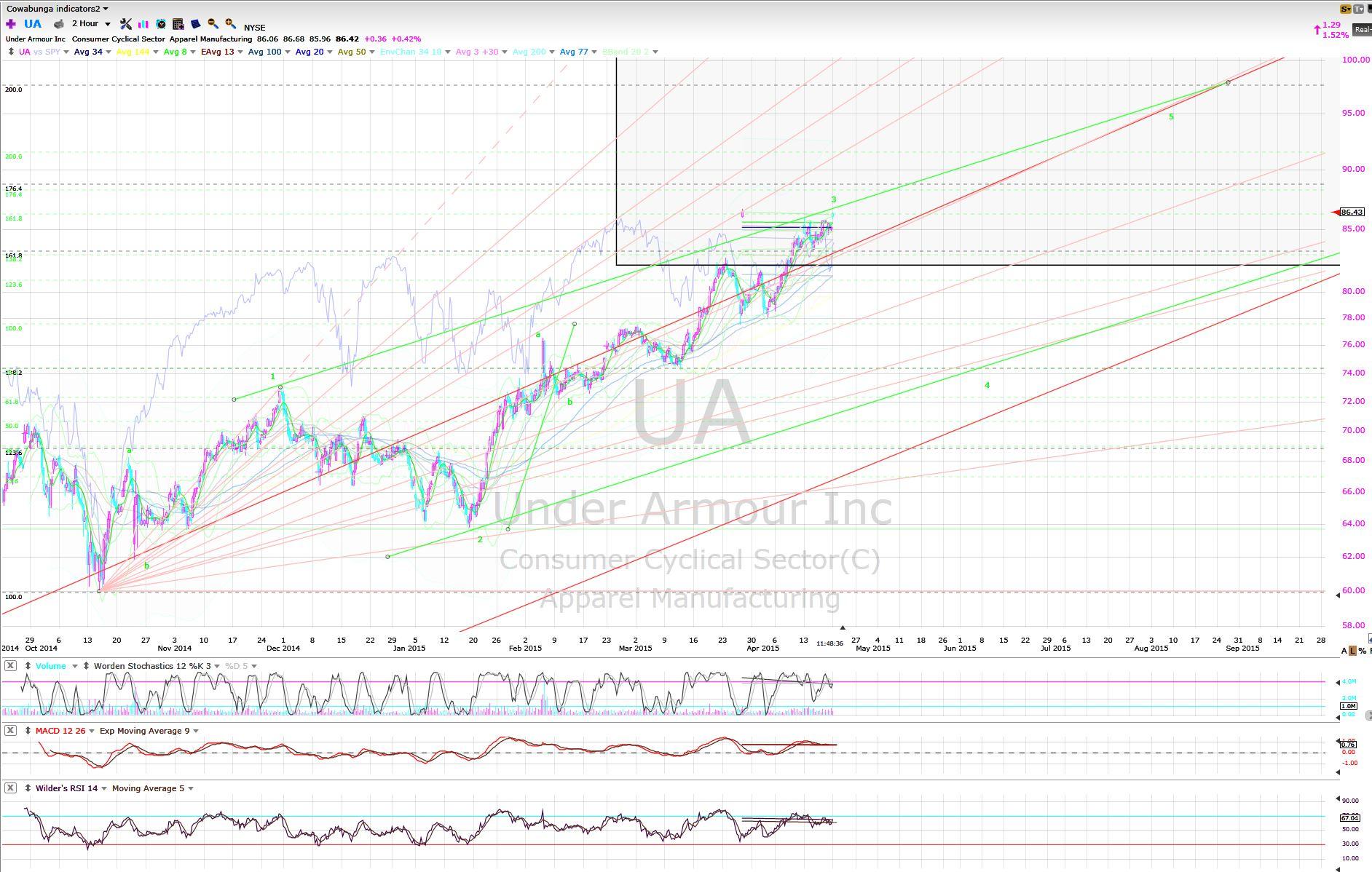Click the May 2015 date label
Viewport: 1372px width, 872px height.
873,648
